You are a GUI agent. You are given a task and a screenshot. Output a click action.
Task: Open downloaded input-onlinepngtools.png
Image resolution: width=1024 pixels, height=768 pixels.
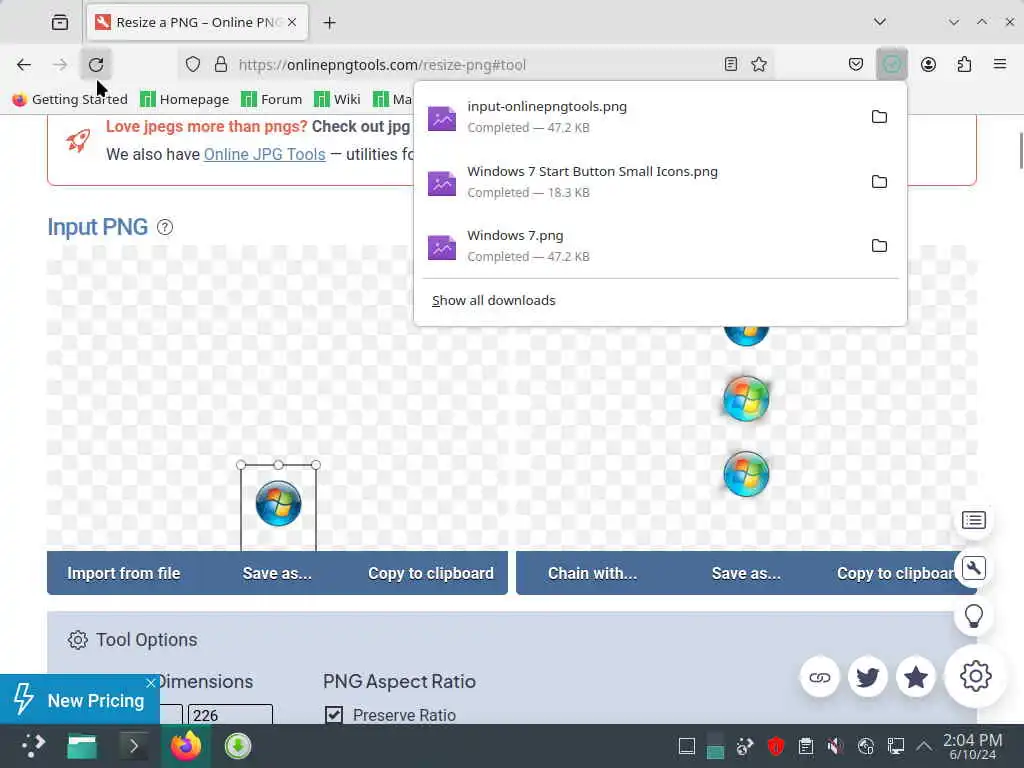640,117
